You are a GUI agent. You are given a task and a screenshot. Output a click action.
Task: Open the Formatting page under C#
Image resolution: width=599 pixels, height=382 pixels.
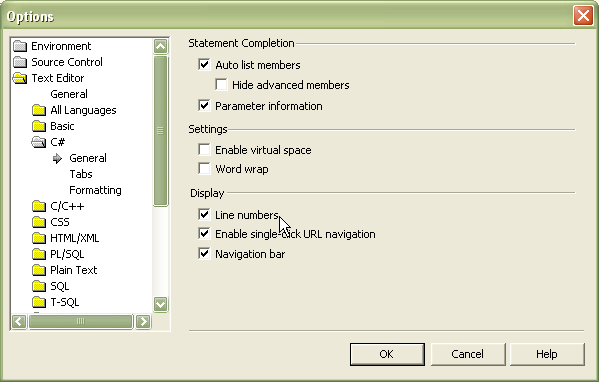point(95,190)
